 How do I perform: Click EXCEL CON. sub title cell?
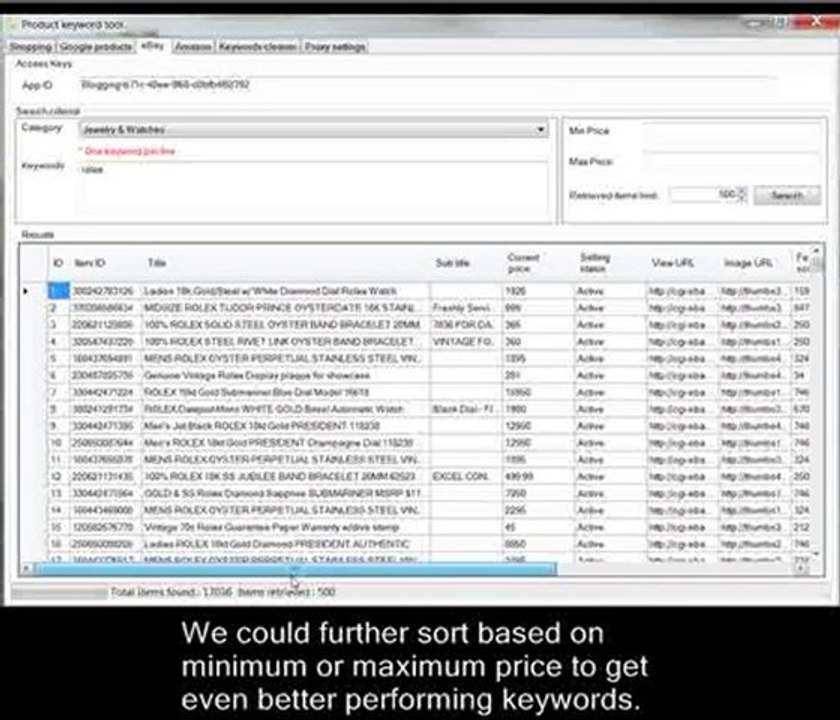(466, 476)
